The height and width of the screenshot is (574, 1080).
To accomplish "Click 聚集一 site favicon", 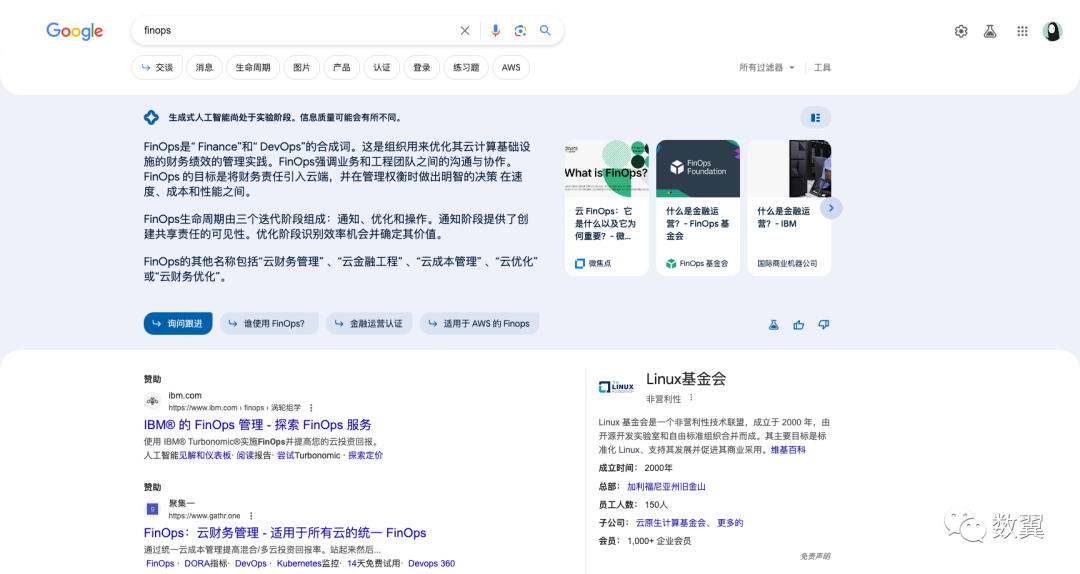I will click(x=152, y=509).
